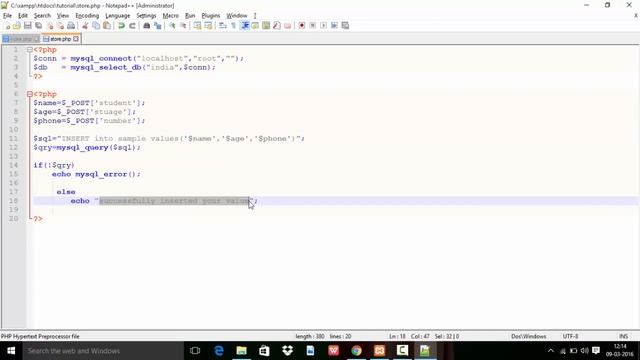Open the Window menu
This screenshot has width=640, height=360.
click(x=237, y=16)
